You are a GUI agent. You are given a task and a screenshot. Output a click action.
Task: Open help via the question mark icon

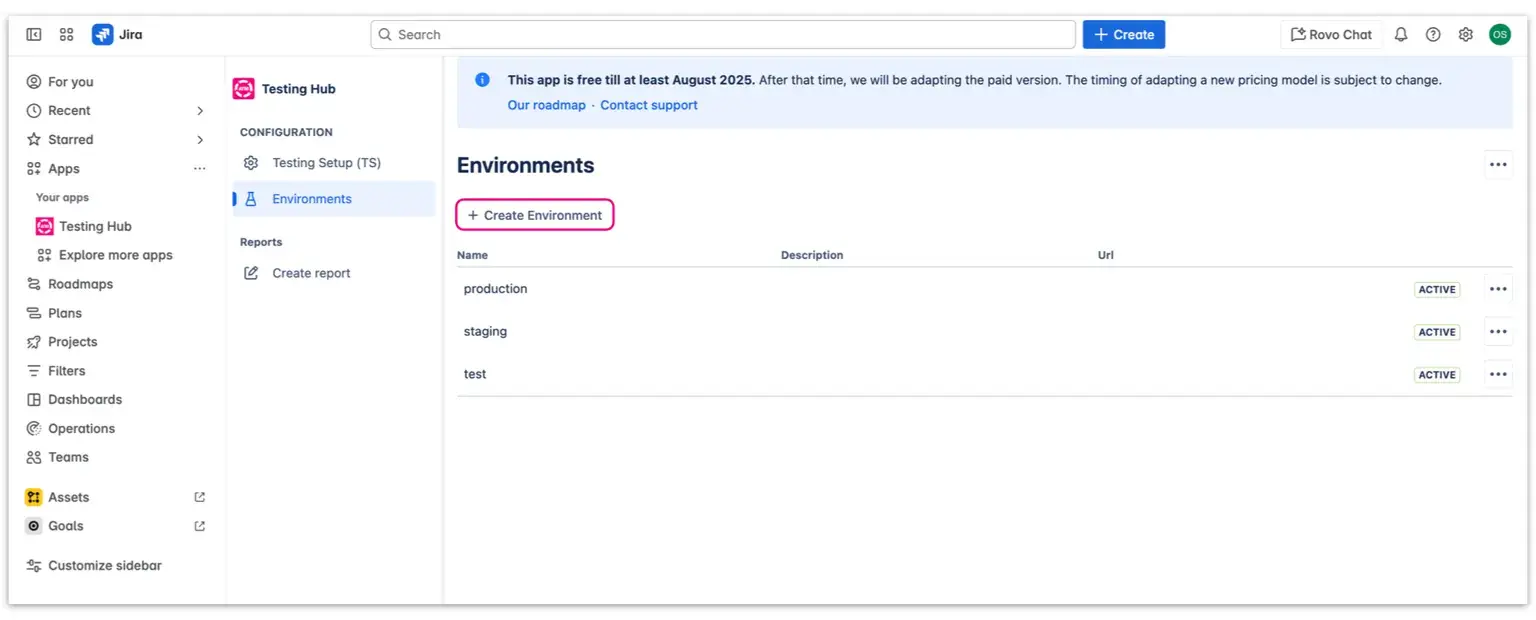pyautogui.click(x=1433, y=34)
